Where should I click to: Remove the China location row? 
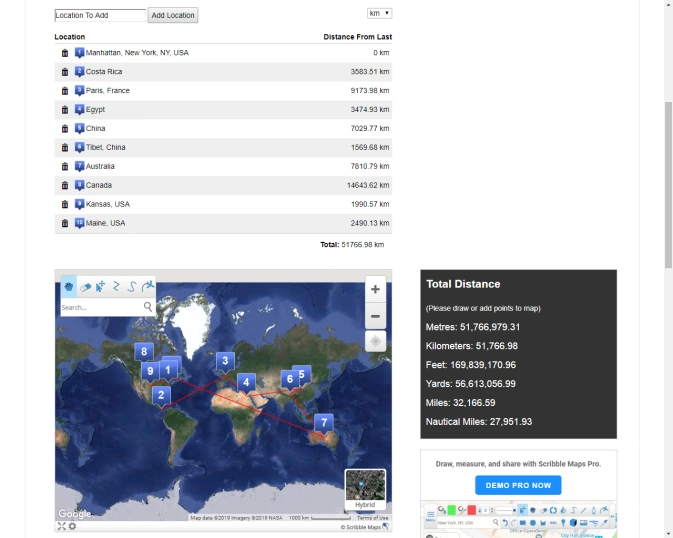pyautogui.click(x=65, y=128)
